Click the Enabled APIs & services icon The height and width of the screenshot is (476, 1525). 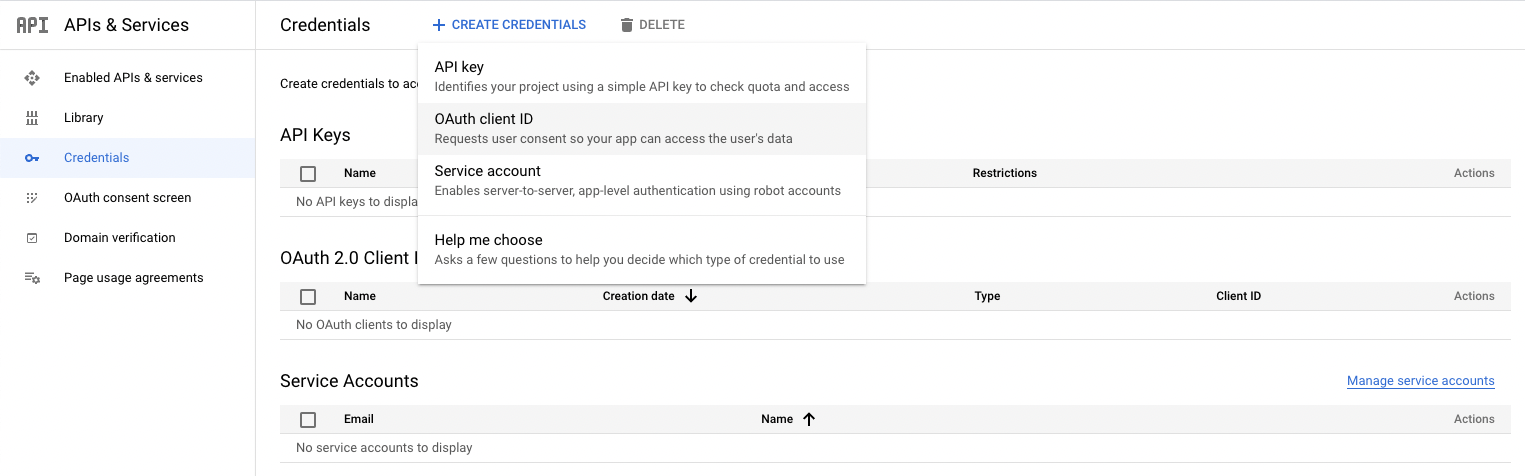(x=32, y=78)
